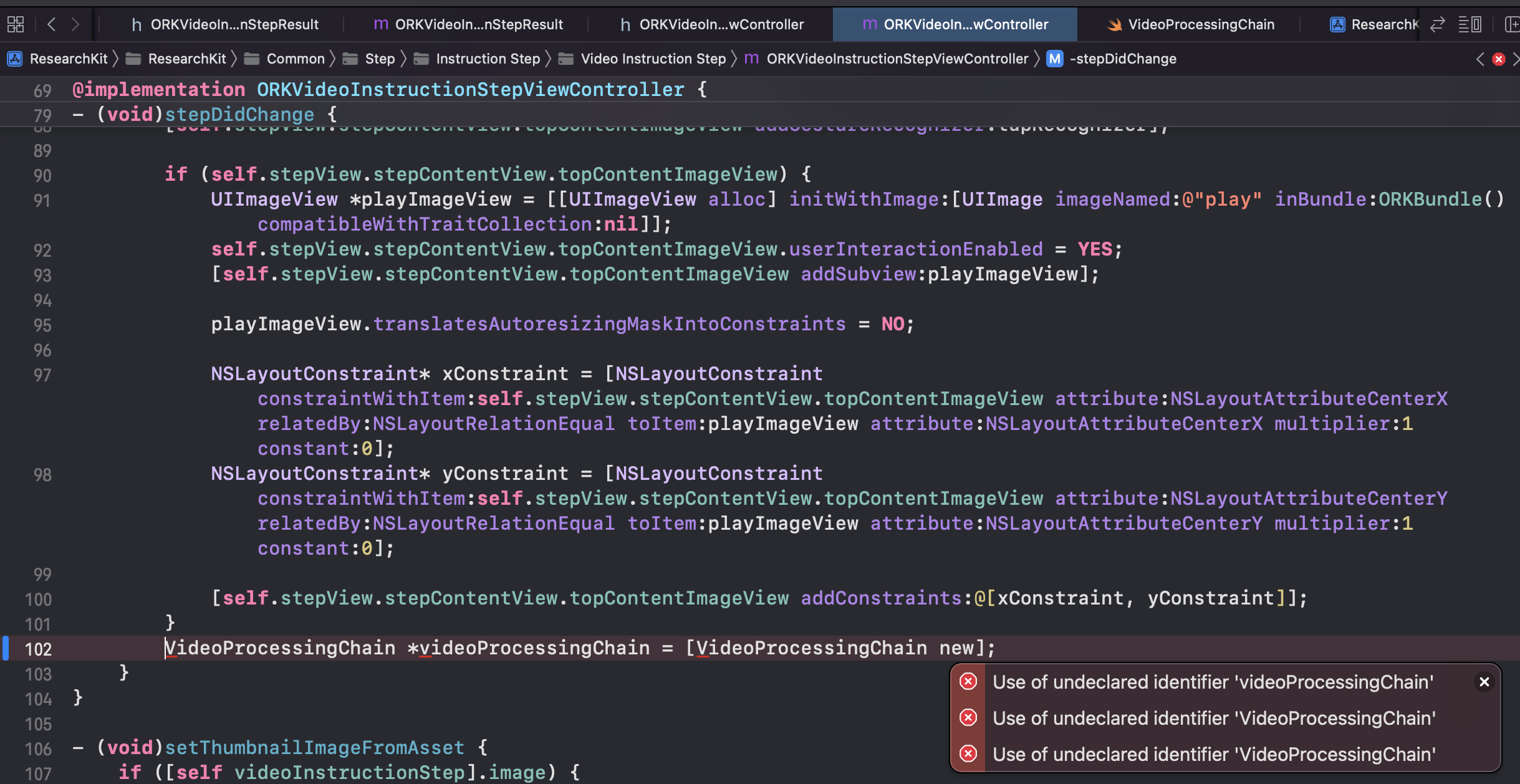Jump to the previous issue arrow
Viewport: 1520px width, 784px height.
pos(1480,59)
